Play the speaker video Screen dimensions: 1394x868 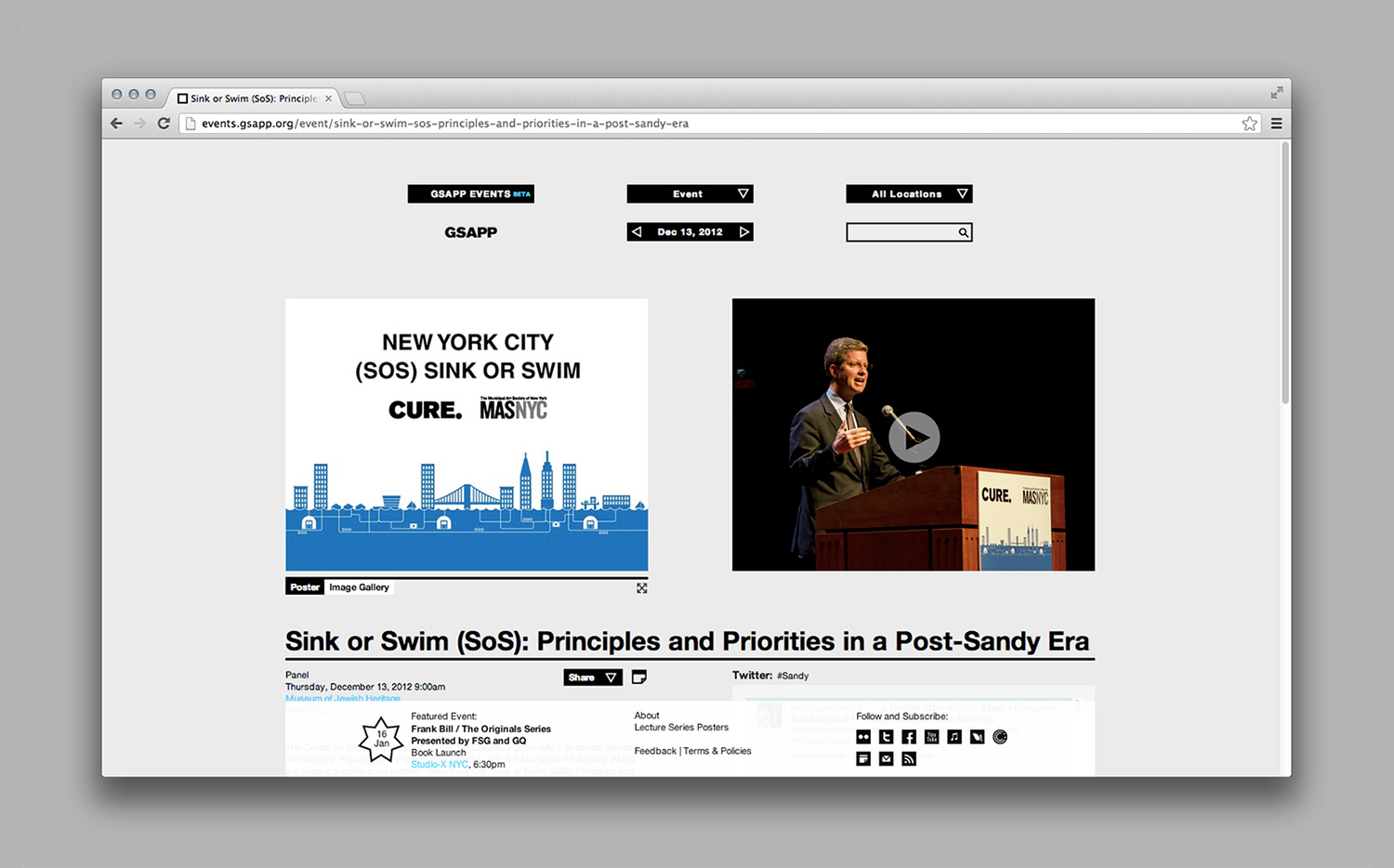click(914, 436)
